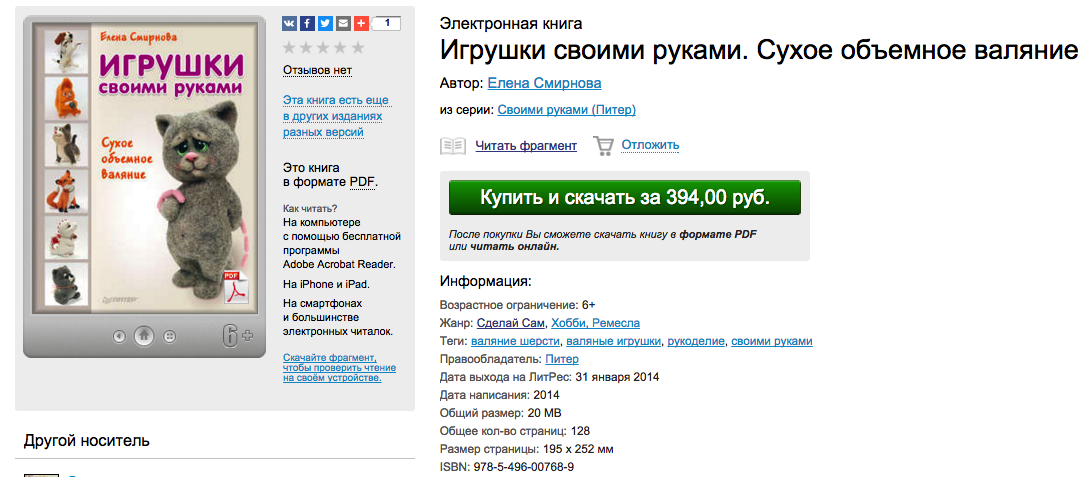Click the ISBN 978-5-496-00768-9 text

(x=507, y=467)
